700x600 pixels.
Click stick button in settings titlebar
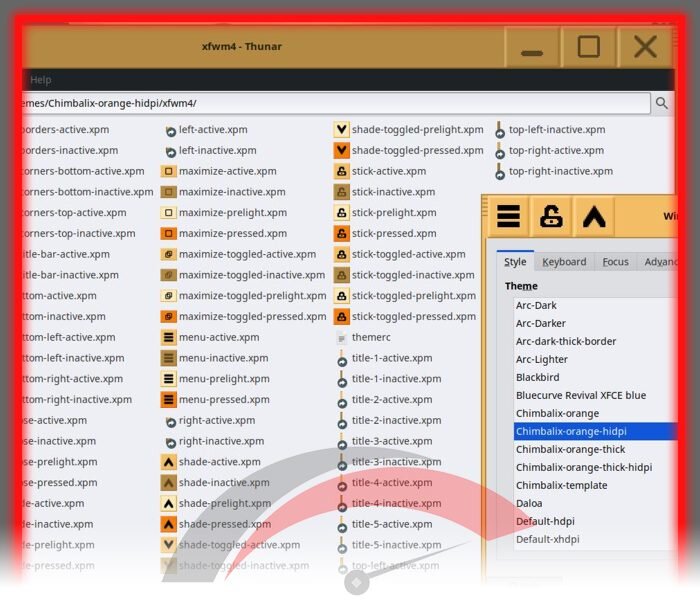551,217
